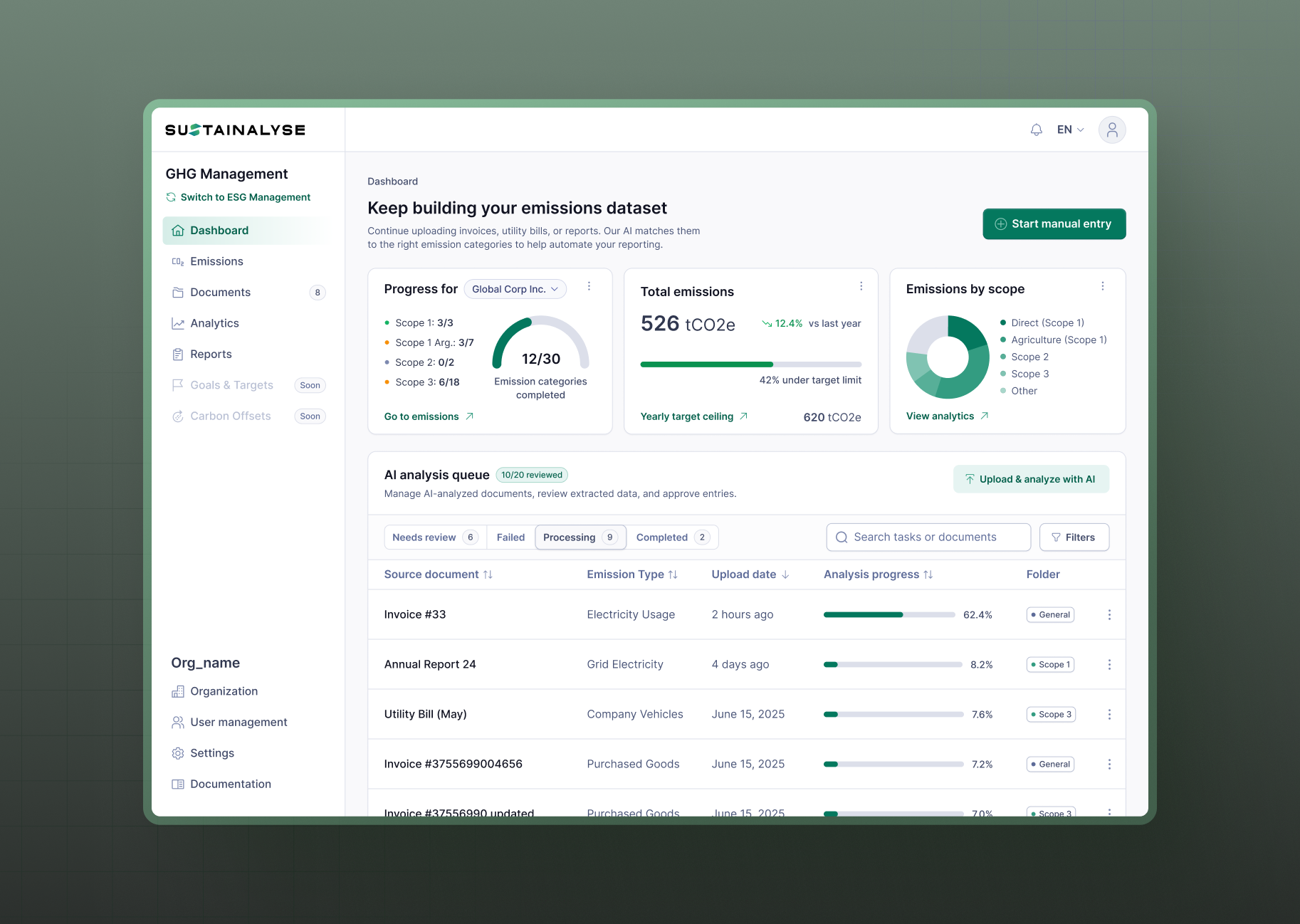
Task: Open Analytics in the sidebar
Action: click(x=246, y=323)
